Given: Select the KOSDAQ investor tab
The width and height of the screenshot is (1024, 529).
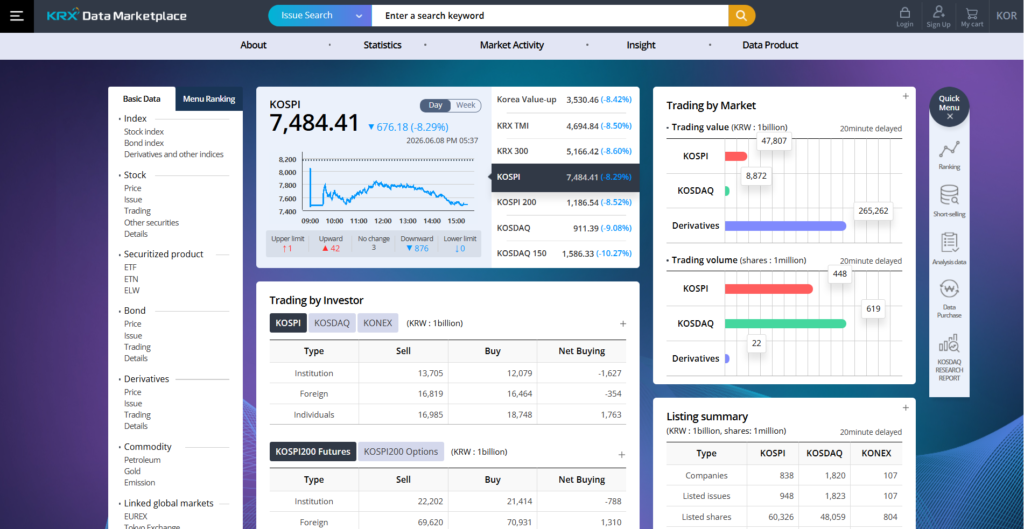Looking at the screenshot, I should 332,323.
